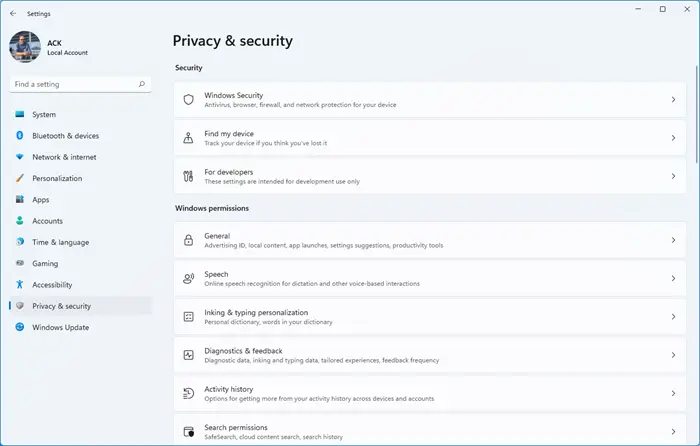Click the Windows Security shield icon
This screenshot has width=700, height=446.
pyautogui.click(x=188, y=100)
